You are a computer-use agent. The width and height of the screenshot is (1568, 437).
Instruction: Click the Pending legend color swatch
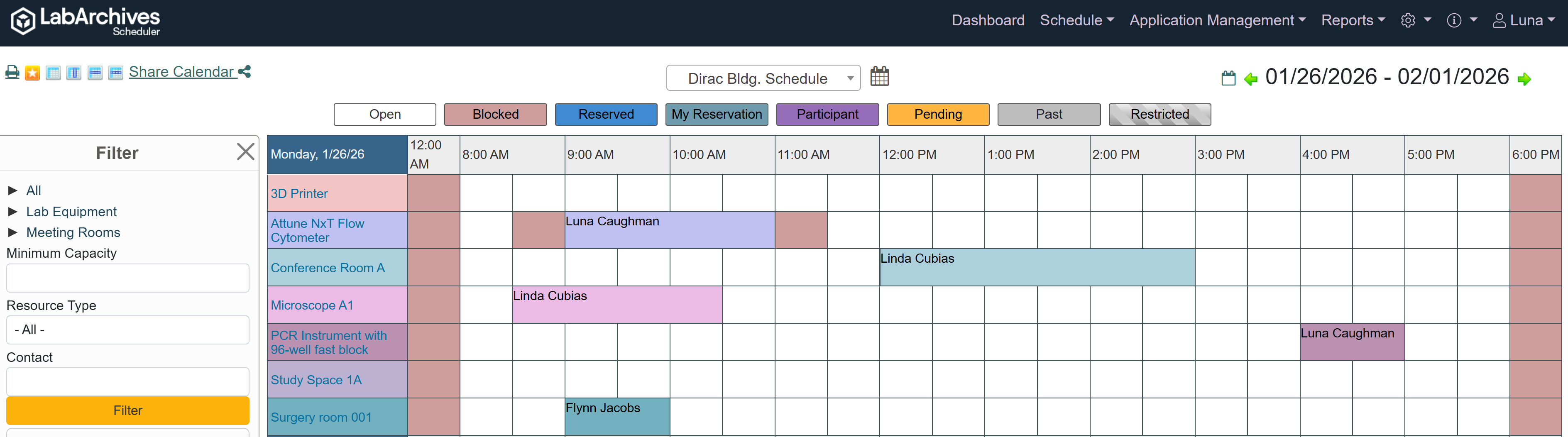[937, 115]
